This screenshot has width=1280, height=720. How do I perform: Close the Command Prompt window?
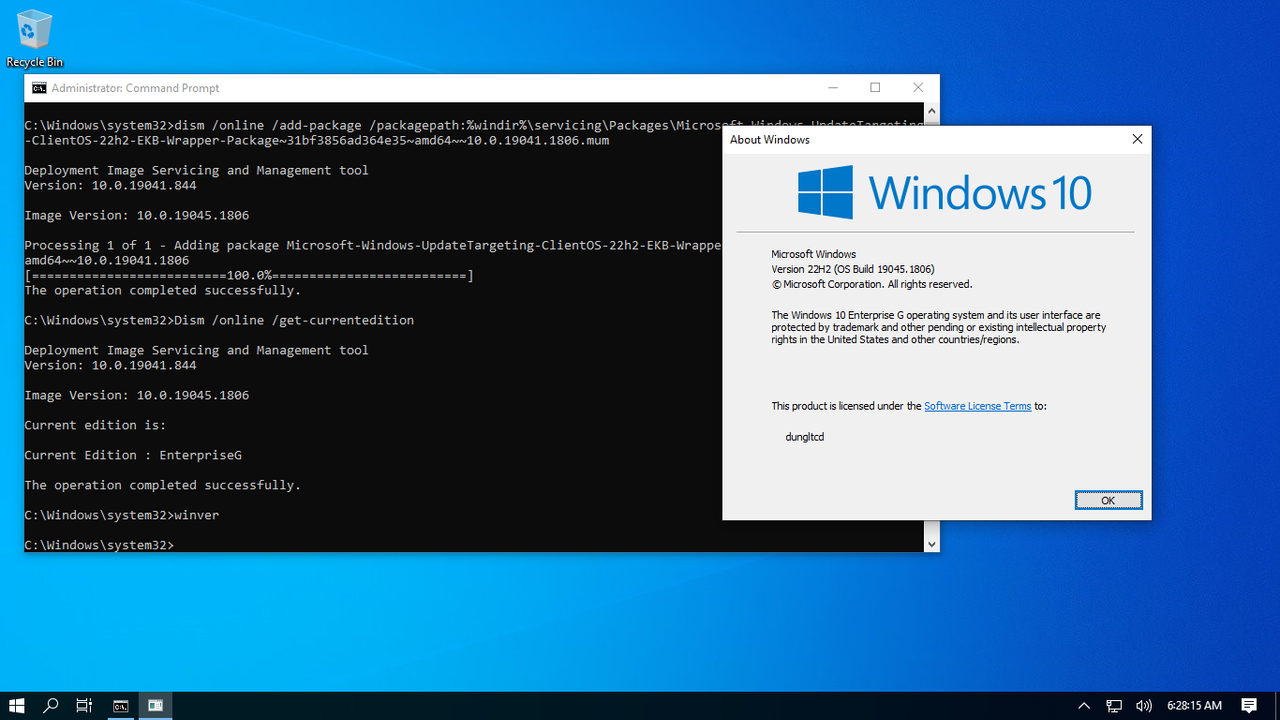pyautogui.click(x=918, y=88)
